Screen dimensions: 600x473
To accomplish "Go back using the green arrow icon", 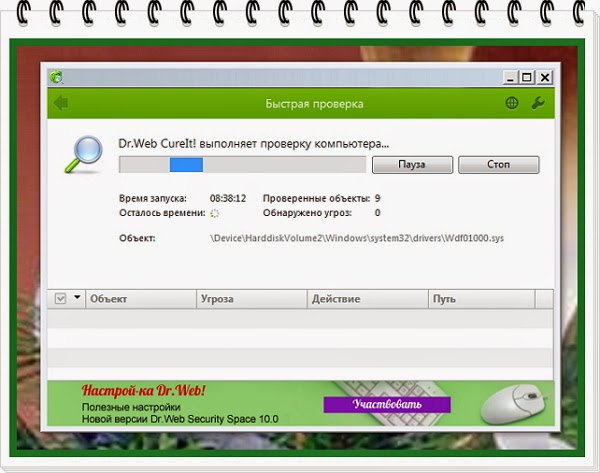I will coord(61,103).
